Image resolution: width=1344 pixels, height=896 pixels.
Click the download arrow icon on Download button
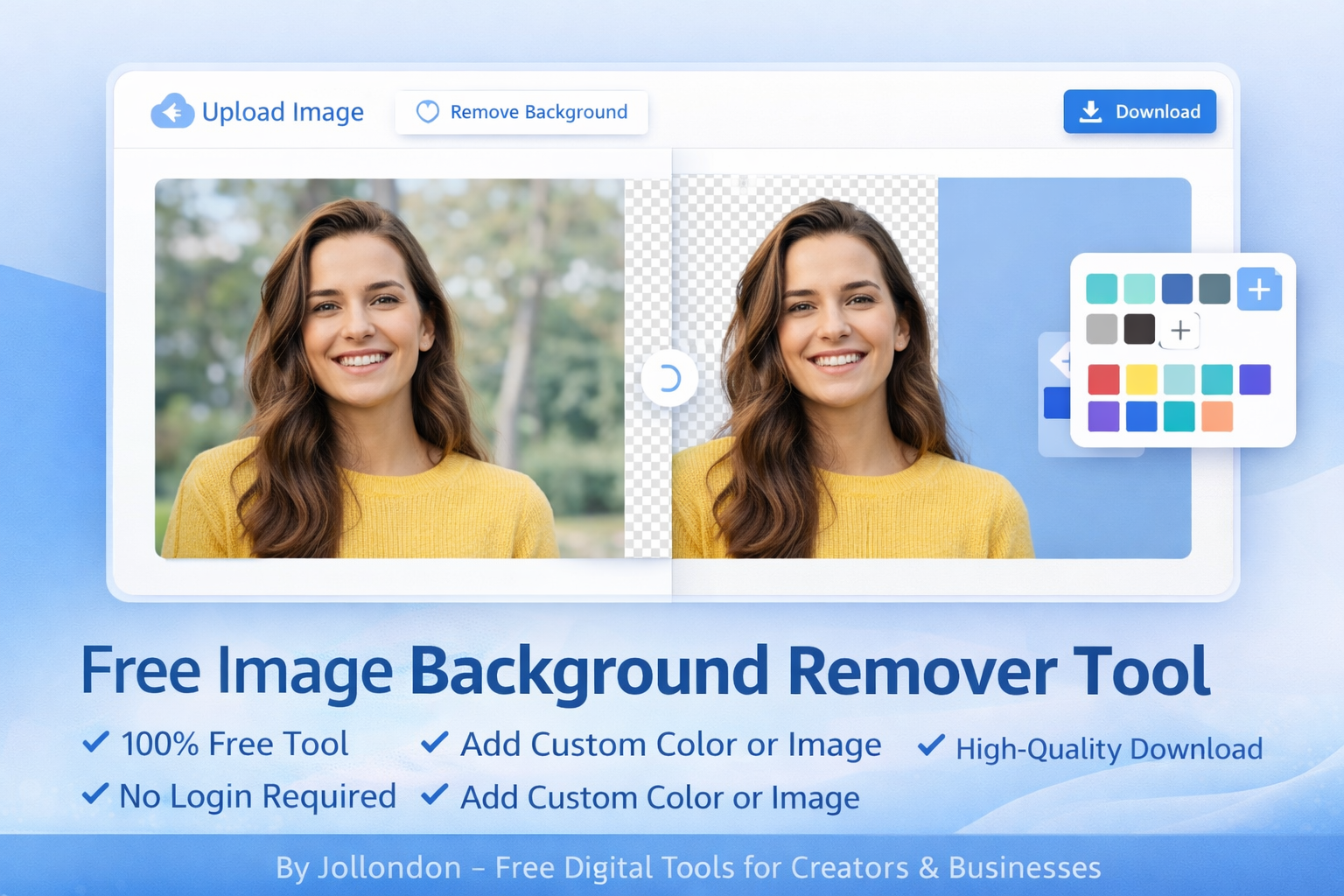1090,111
